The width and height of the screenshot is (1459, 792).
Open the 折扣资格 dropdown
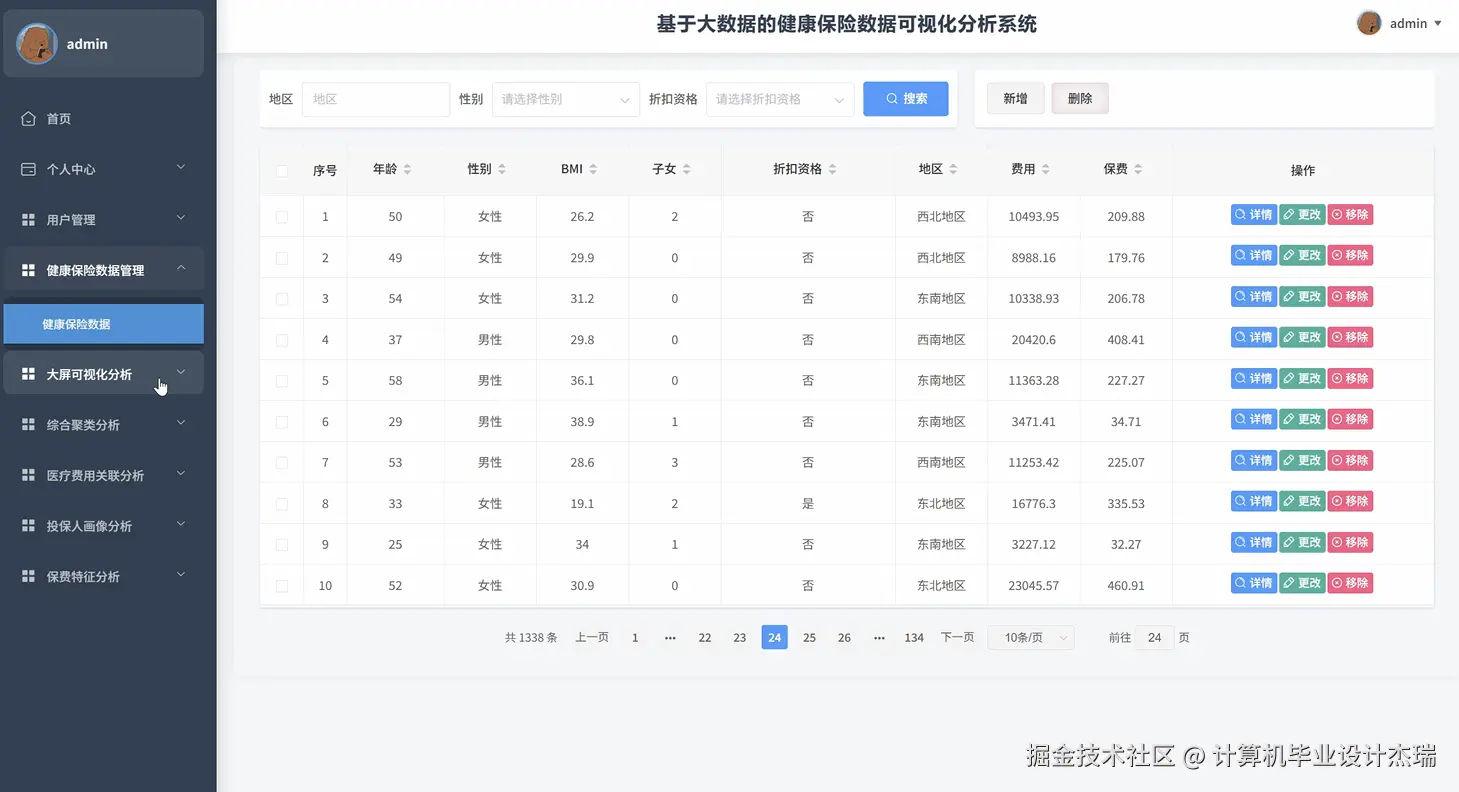click(x=779, y=99)
